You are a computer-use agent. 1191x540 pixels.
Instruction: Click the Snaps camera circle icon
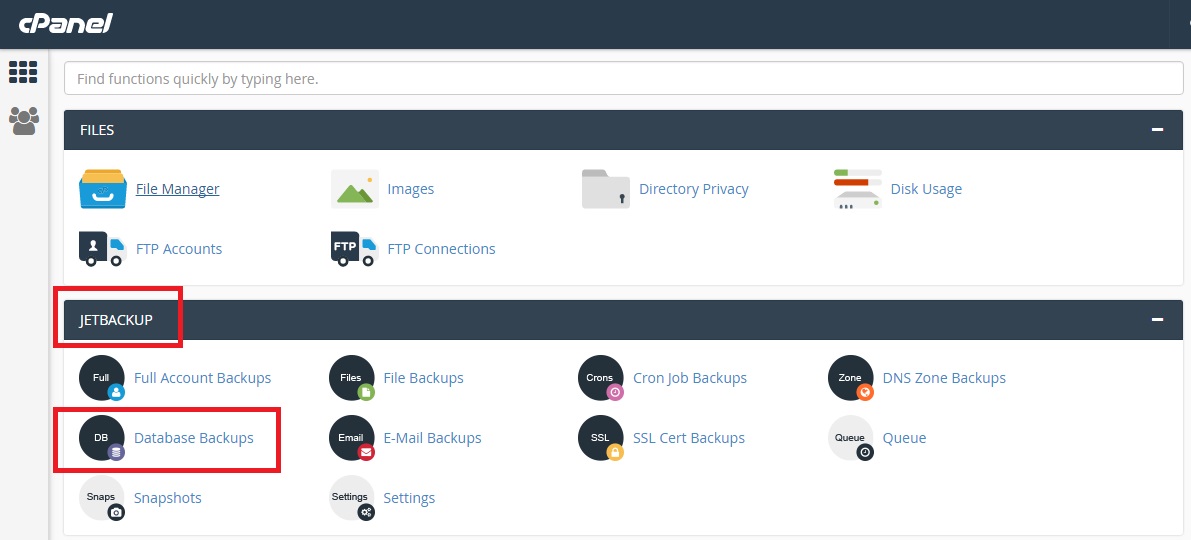pos(102,498)
